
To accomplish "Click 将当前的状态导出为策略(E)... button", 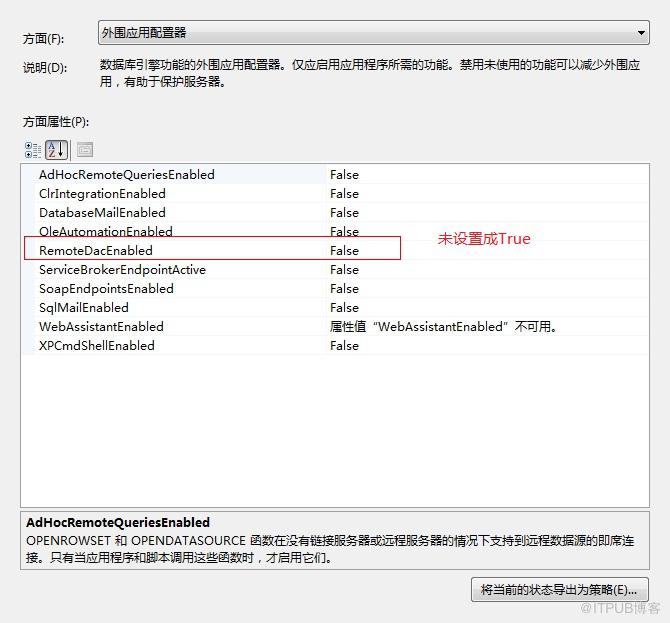I will [x=560, y=590].
